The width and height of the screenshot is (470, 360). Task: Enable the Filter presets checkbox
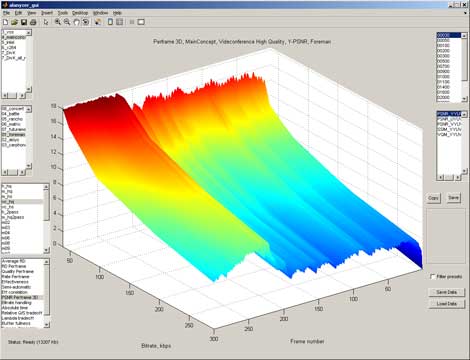tap(433, 277)
